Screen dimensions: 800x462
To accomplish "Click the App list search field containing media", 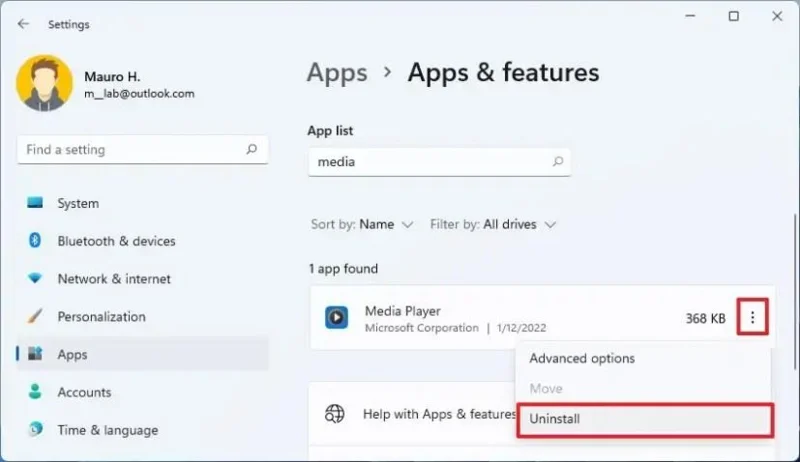I will click(x=439, y=162).
